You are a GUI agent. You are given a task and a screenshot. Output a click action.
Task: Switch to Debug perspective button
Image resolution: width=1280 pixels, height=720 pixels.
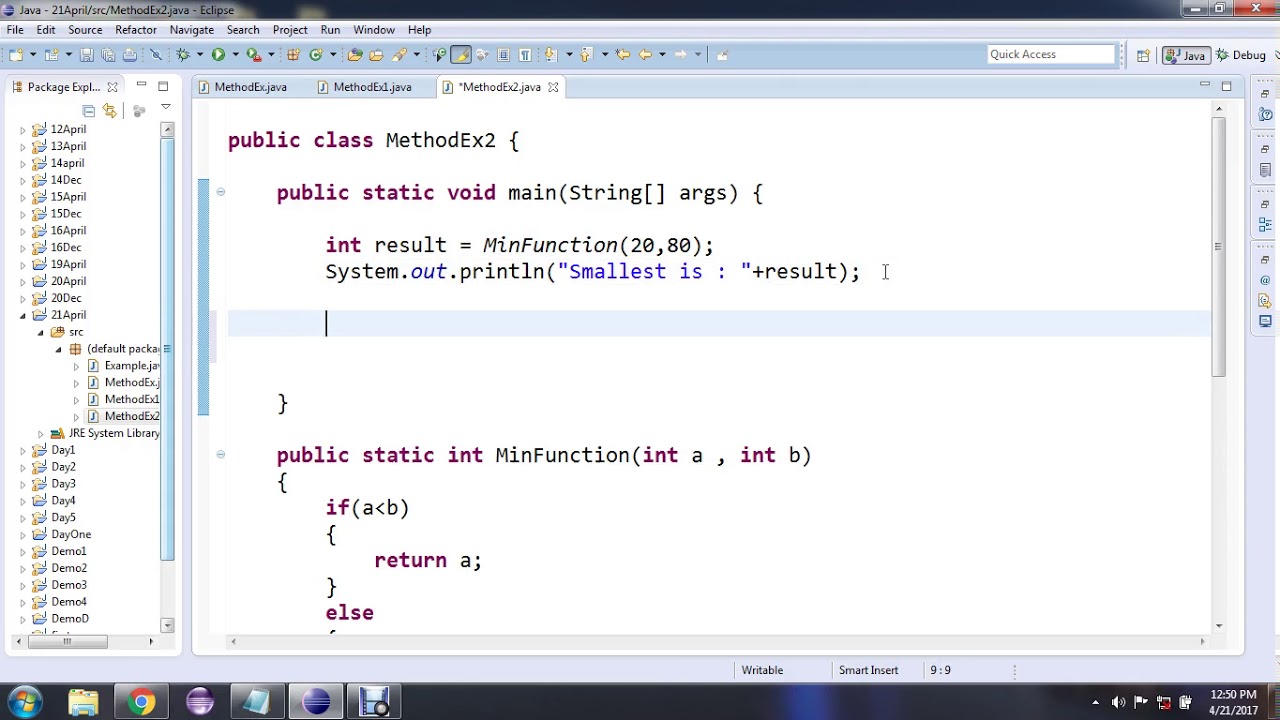1241,55
